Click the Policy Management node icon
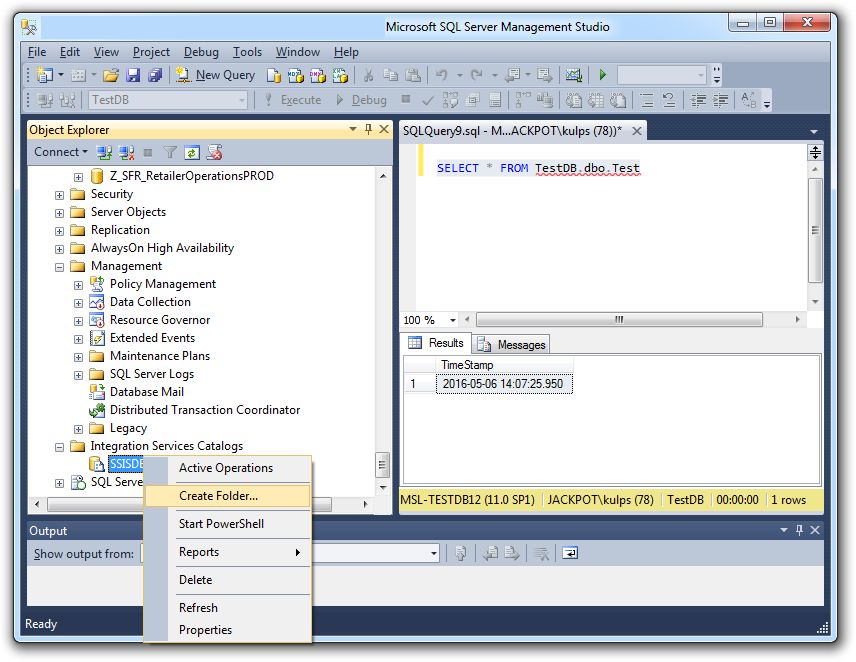Image resolution: width=856 pixels, height=662 pixels. (97, 284)
